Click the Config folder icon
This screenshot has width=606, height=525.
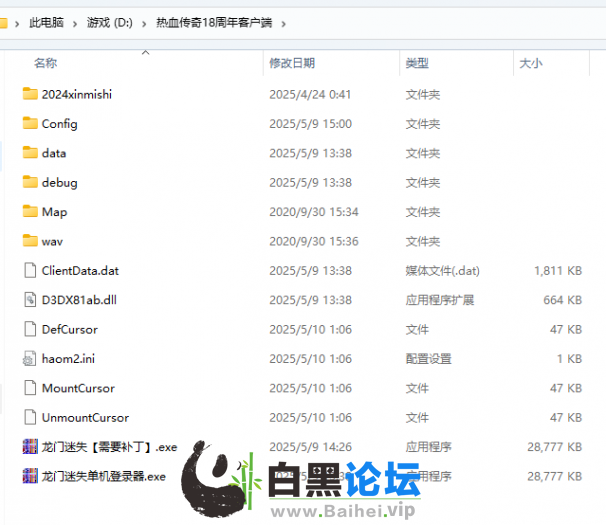(x=30, y=123)
